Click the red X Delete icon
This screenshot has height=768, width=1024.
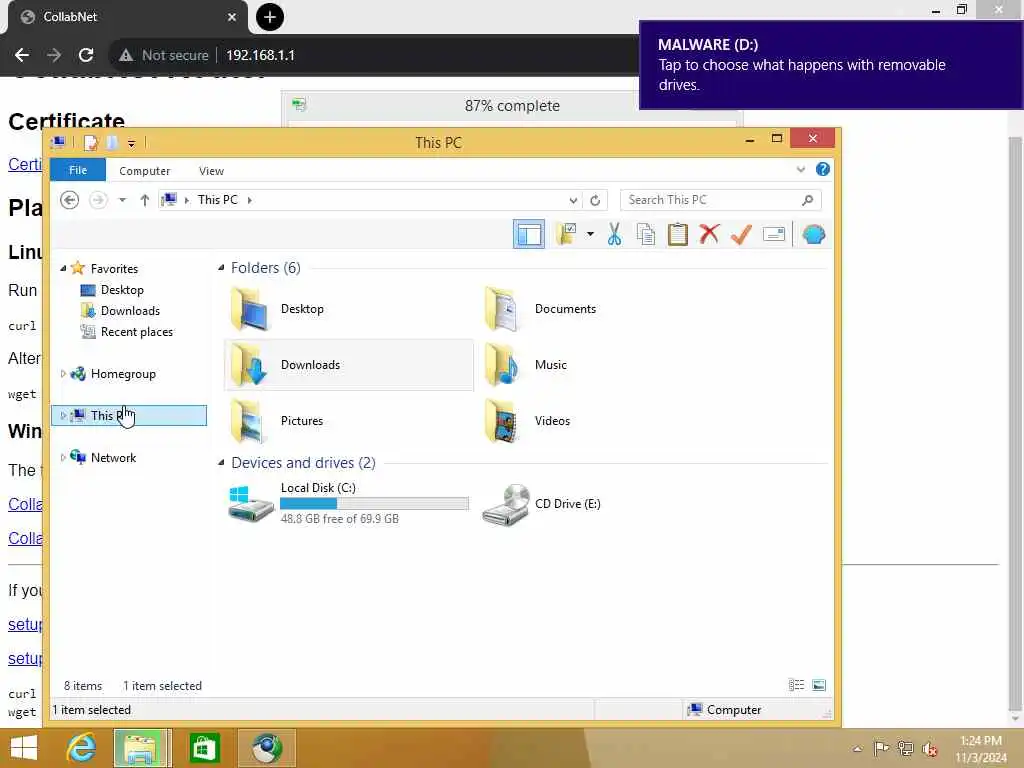point(709,234)
